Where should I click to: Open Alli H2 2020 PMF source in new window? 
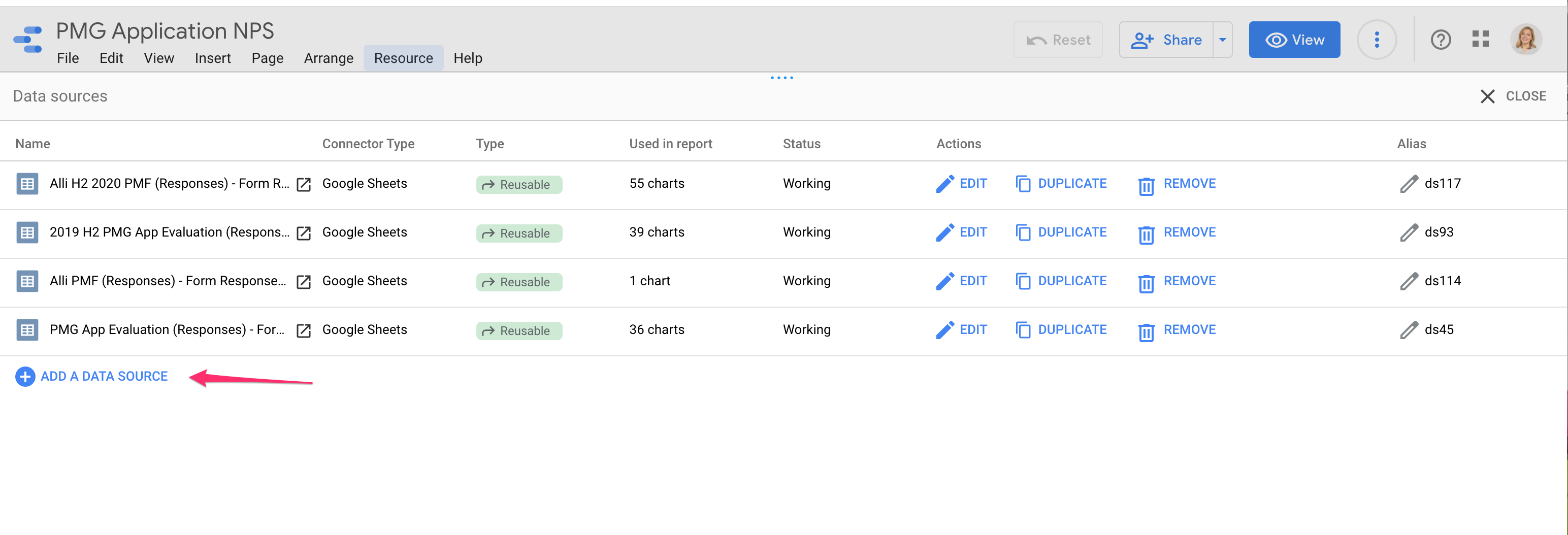pyautogui.click(x=303, y=184)
